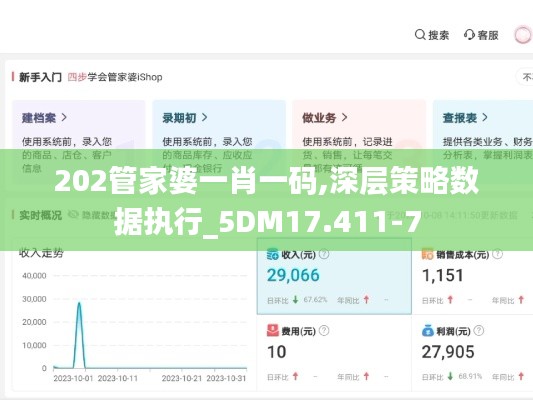
Task: Show help for 费用(元)
Action: tap(324, 330)
